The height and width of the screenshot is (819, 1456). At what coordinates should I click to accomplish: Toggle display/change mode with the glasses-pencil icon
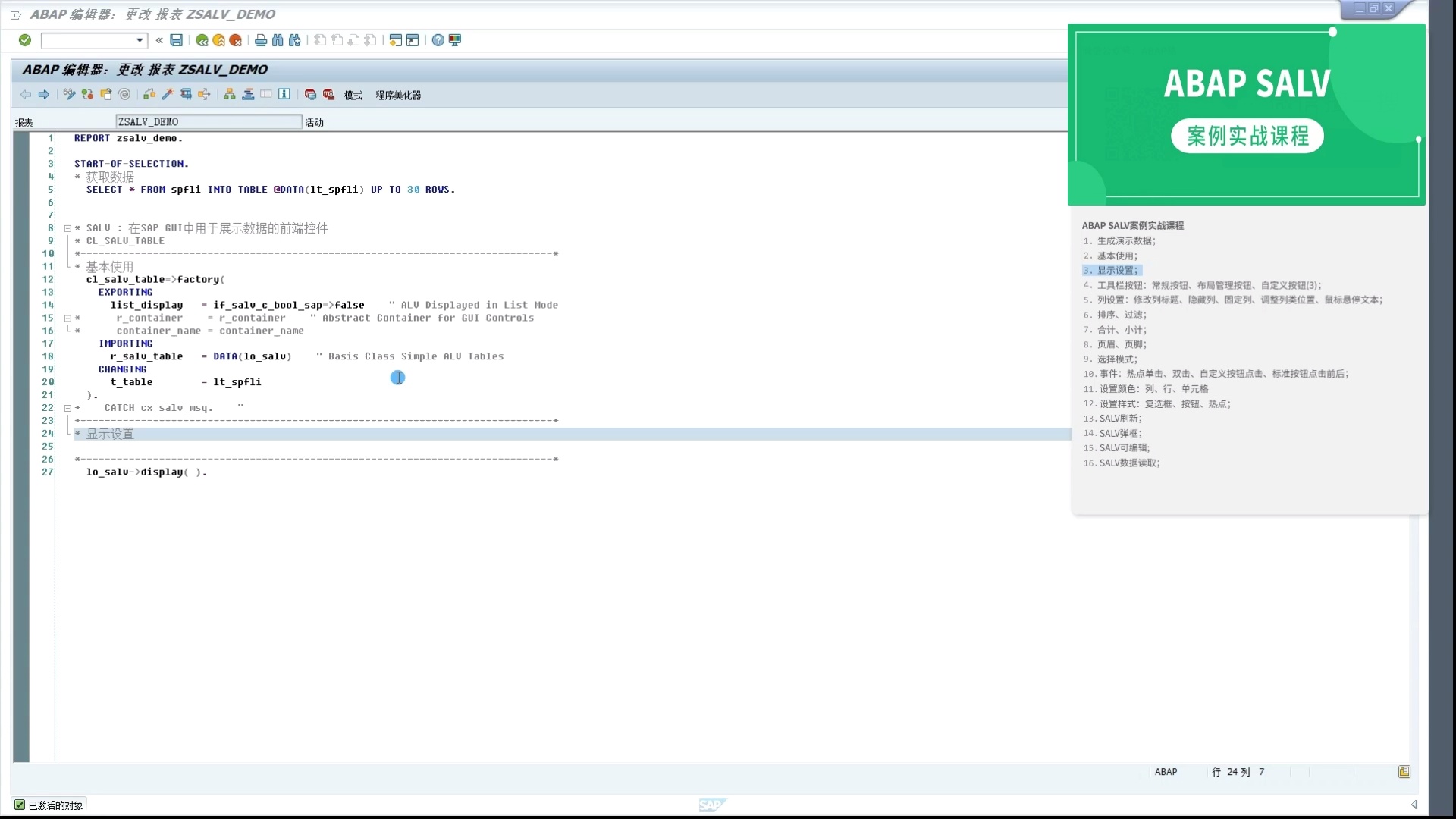[x=69, y=94]
